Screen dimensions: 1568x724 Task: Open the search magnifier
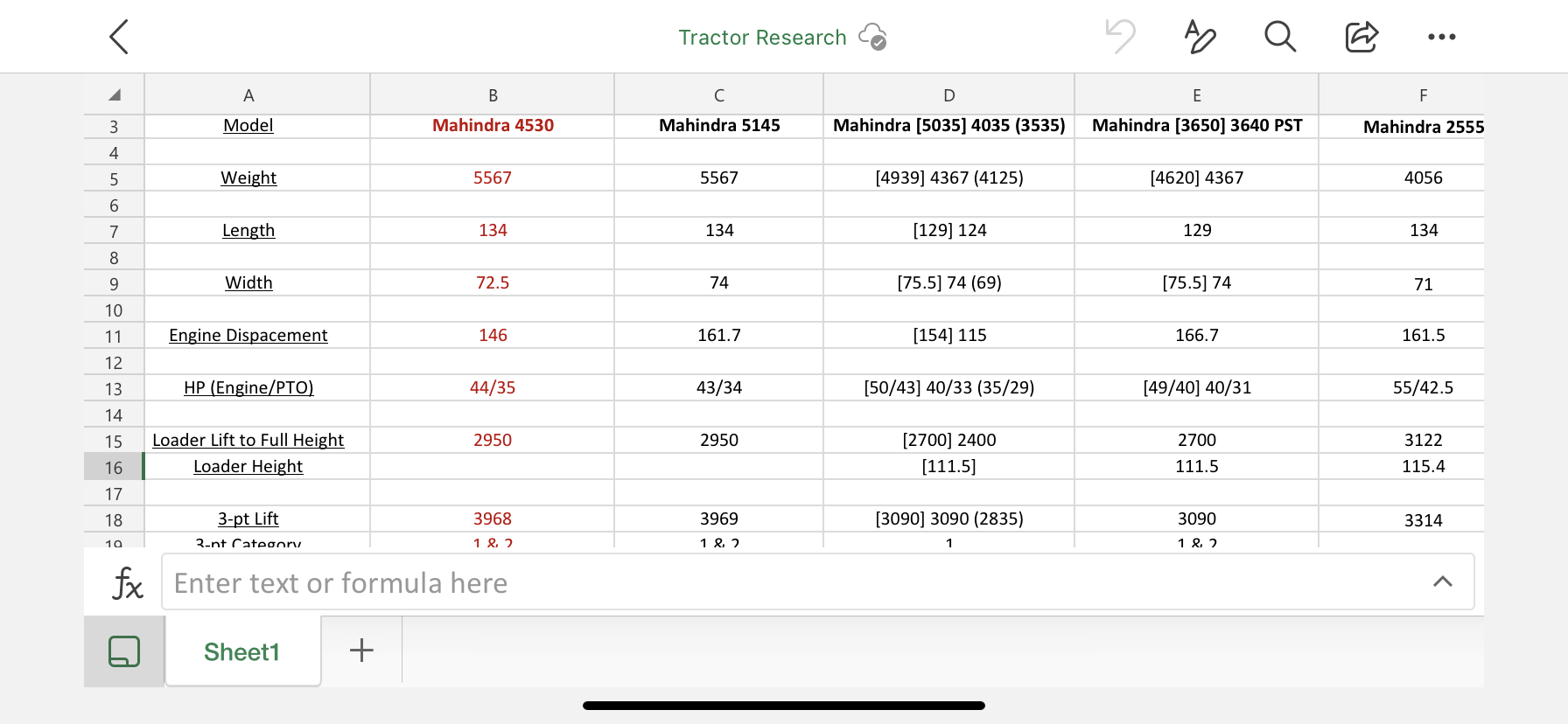pyautogui.click(x=1280, y=37)
